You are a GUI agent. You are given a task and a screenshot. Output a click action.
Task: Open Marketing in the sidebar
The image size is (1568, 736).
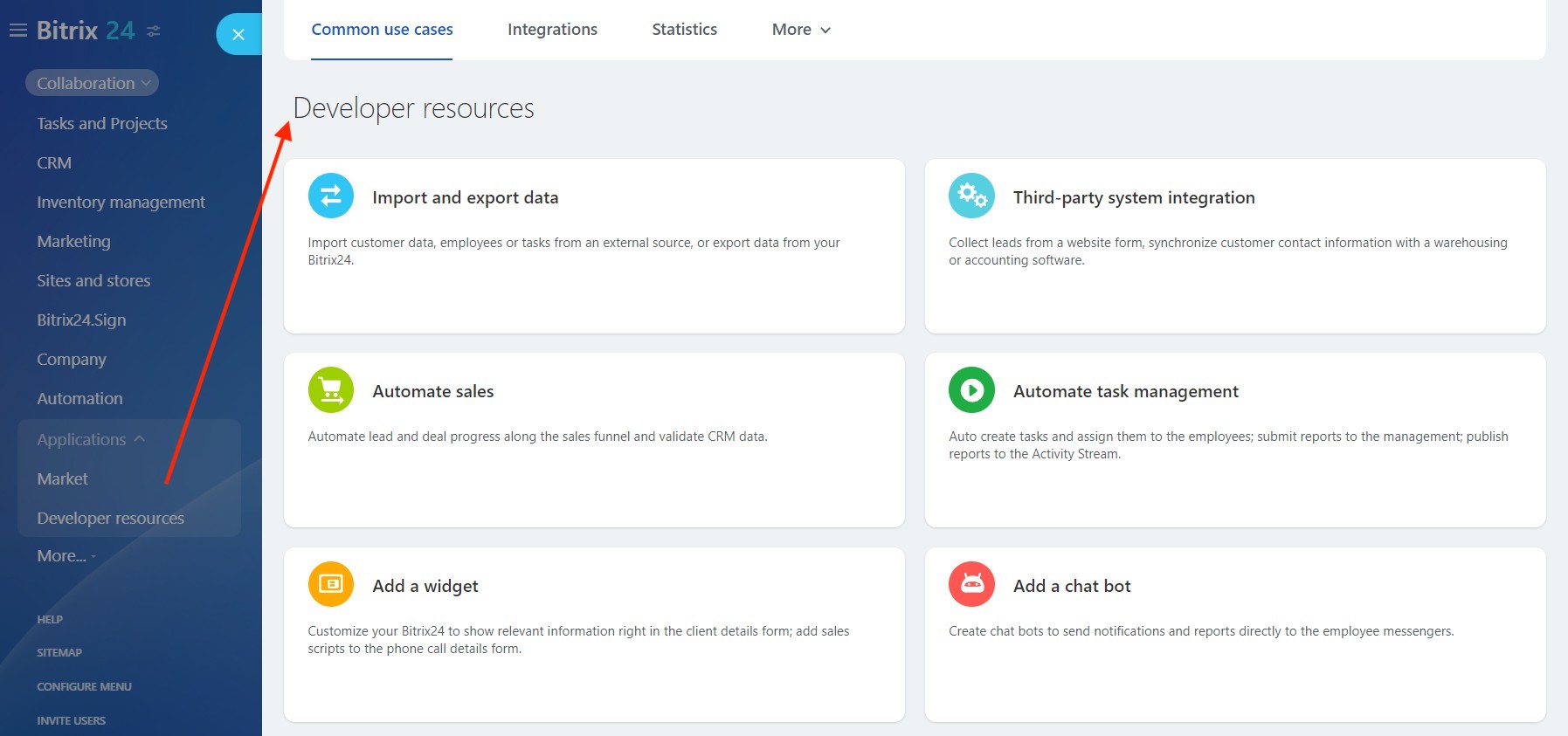click(x=73, y=241)
